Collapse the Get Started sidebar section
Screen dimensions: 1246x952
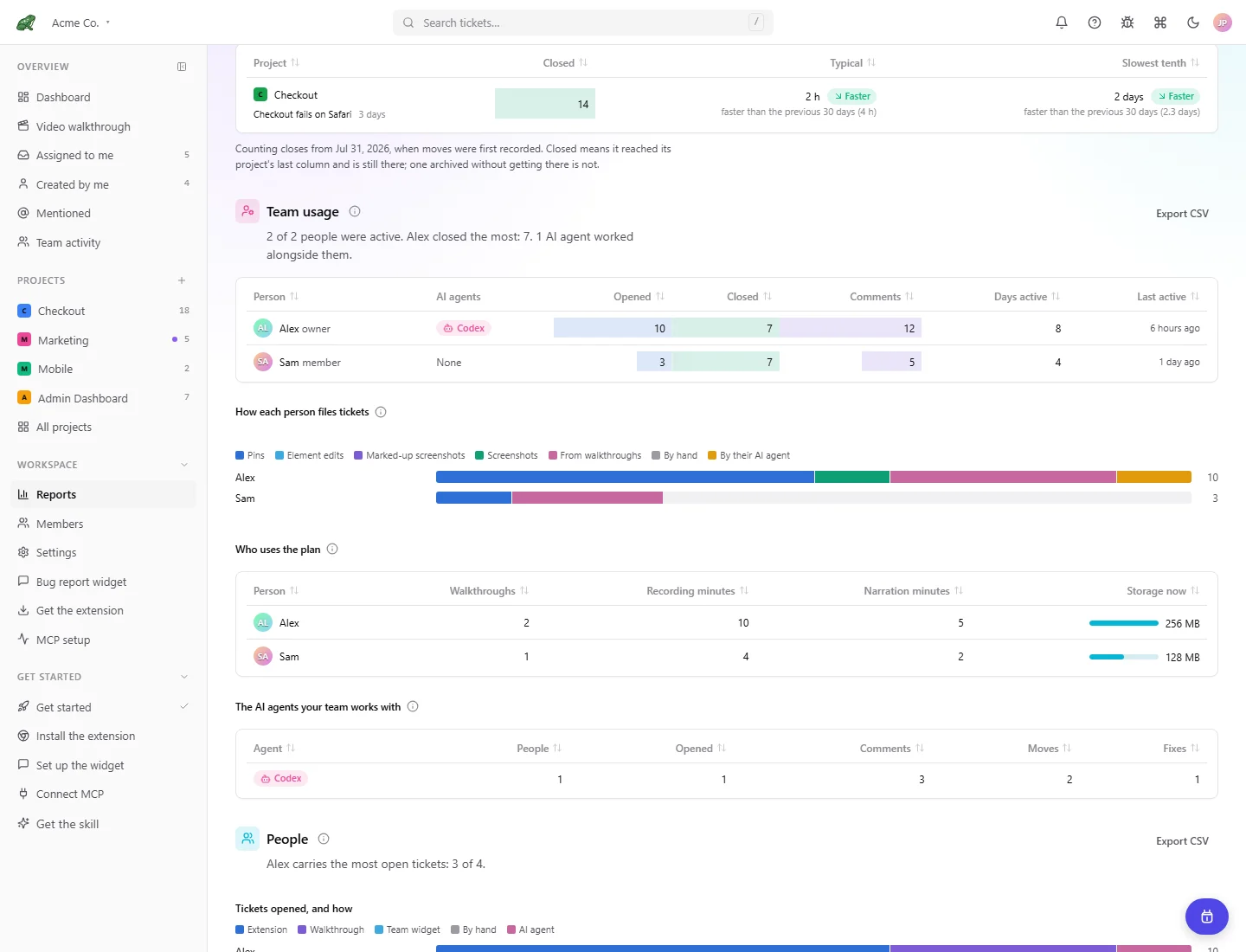[184, 677]
